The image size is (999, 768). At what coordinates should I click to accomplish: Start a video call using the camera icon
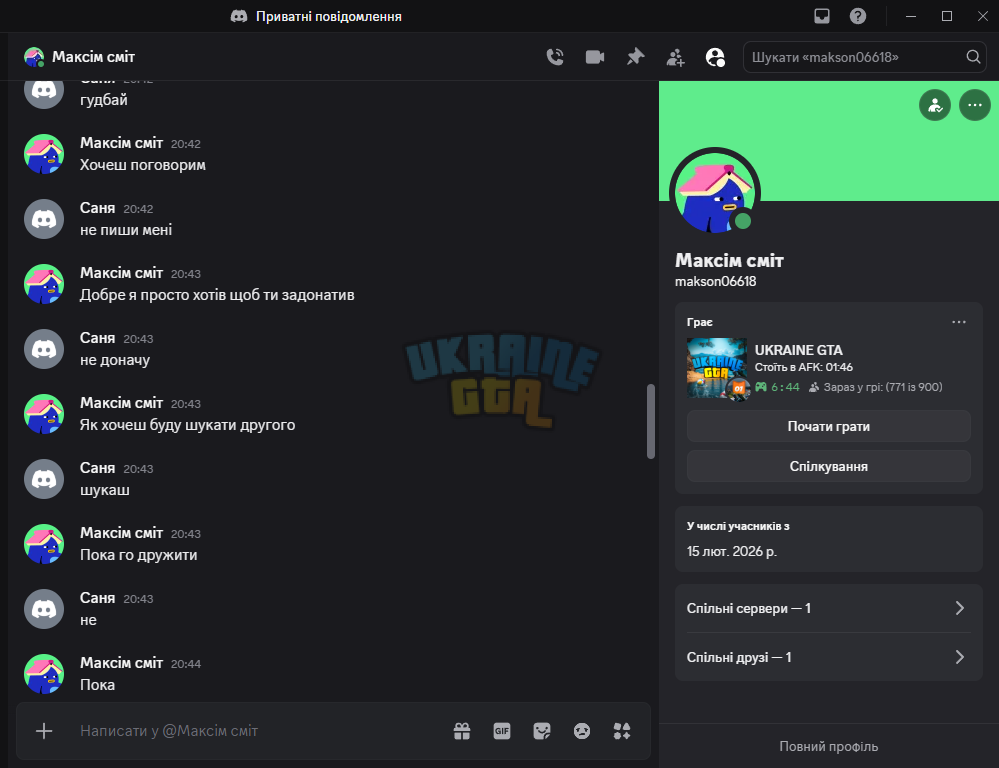594,57
